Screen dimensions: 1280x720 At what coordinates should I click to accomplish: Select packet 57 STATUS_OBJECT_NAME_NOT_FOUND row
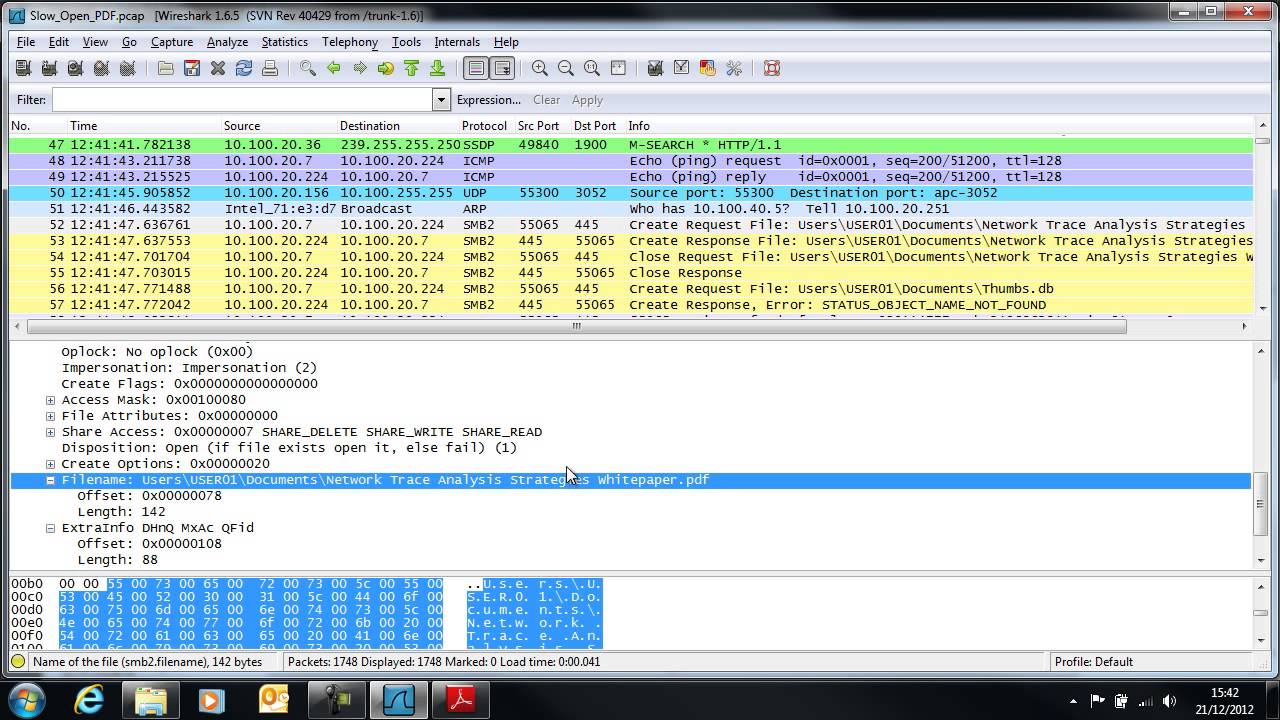pyautogui.click(x=632, y=305)
